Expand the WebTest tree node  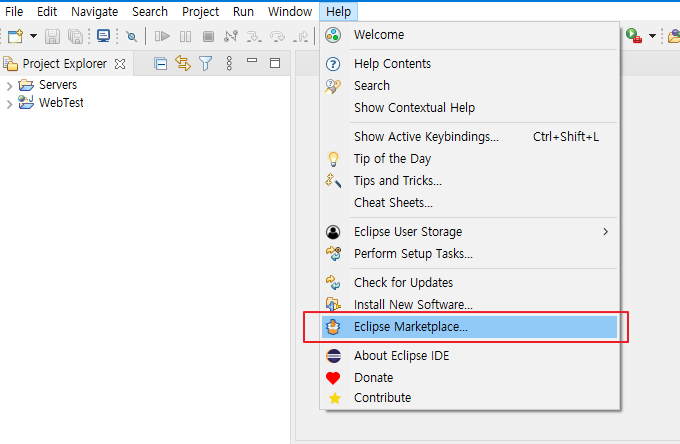tap(9, 104)
